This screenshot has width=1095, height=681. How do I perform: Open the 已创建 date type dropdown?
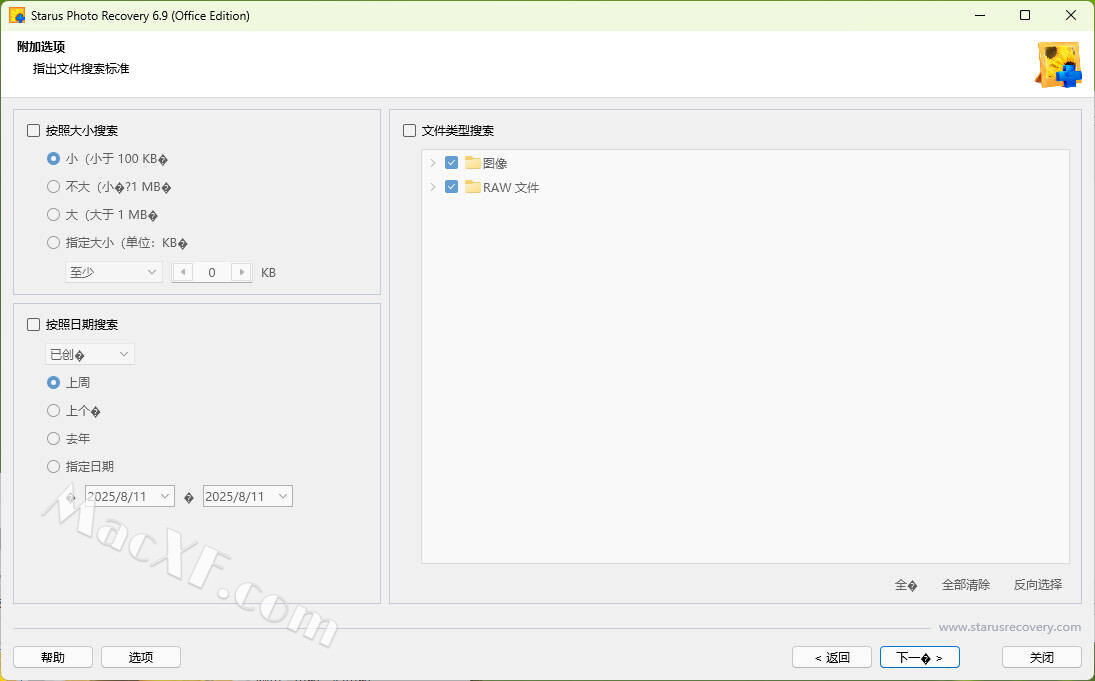[90, 354]
